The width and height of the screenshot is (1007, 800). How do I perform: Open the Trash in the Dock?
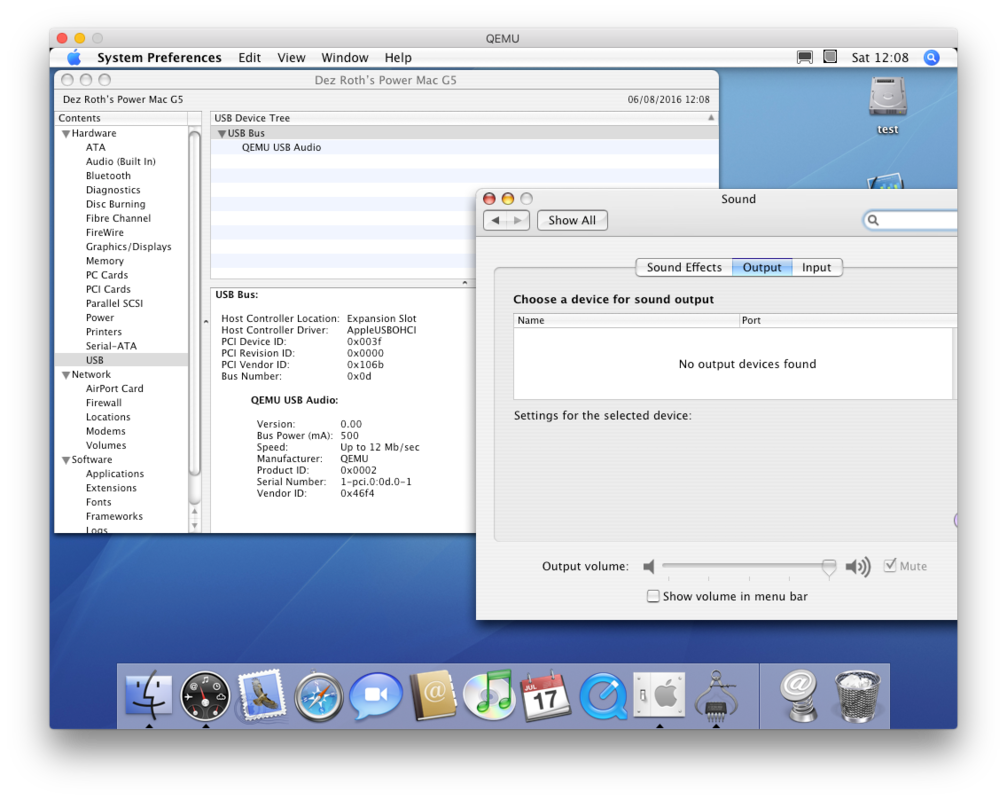[857, 696]
